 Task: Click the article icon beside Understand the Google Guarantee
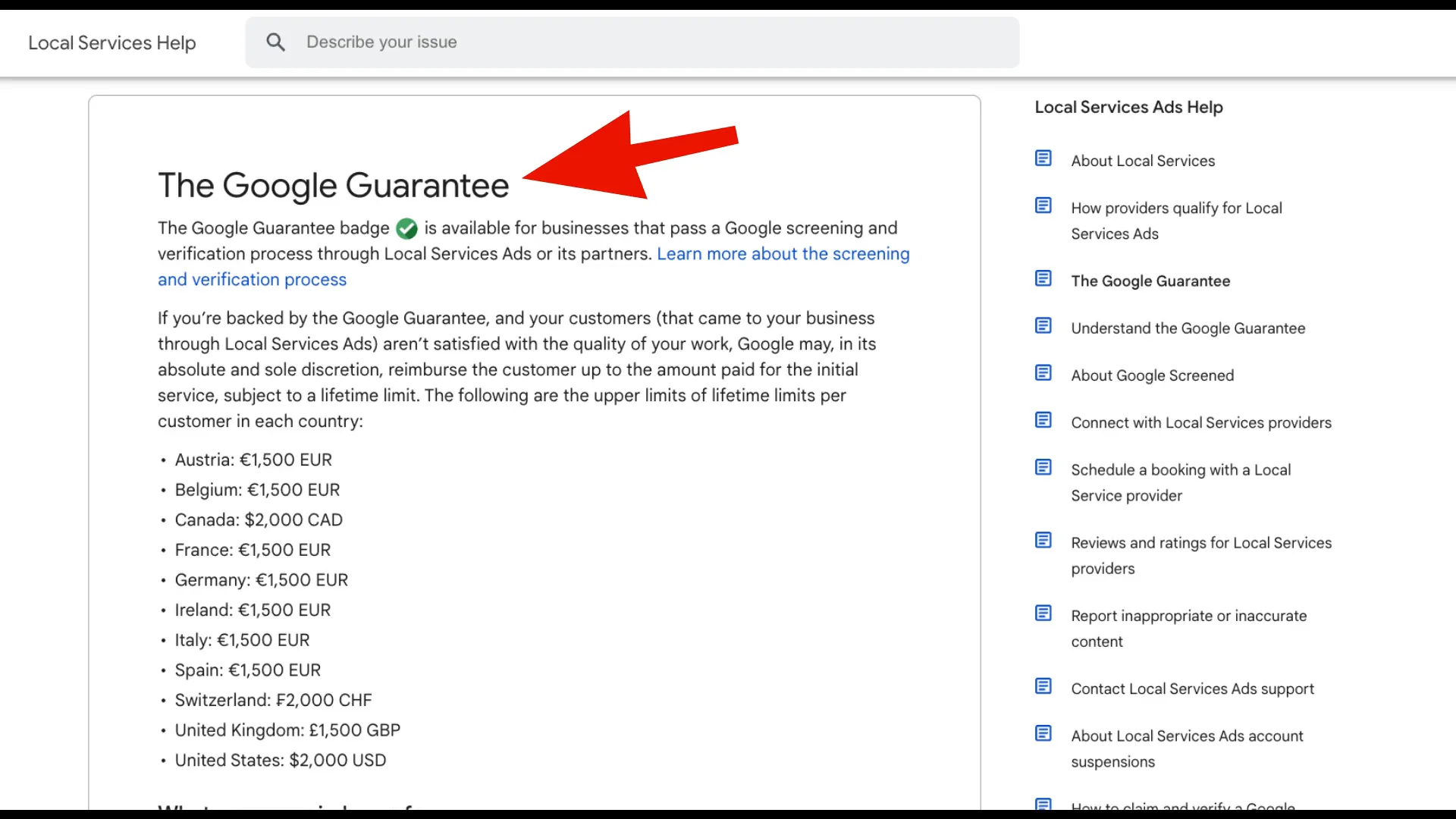[1043, 326]
